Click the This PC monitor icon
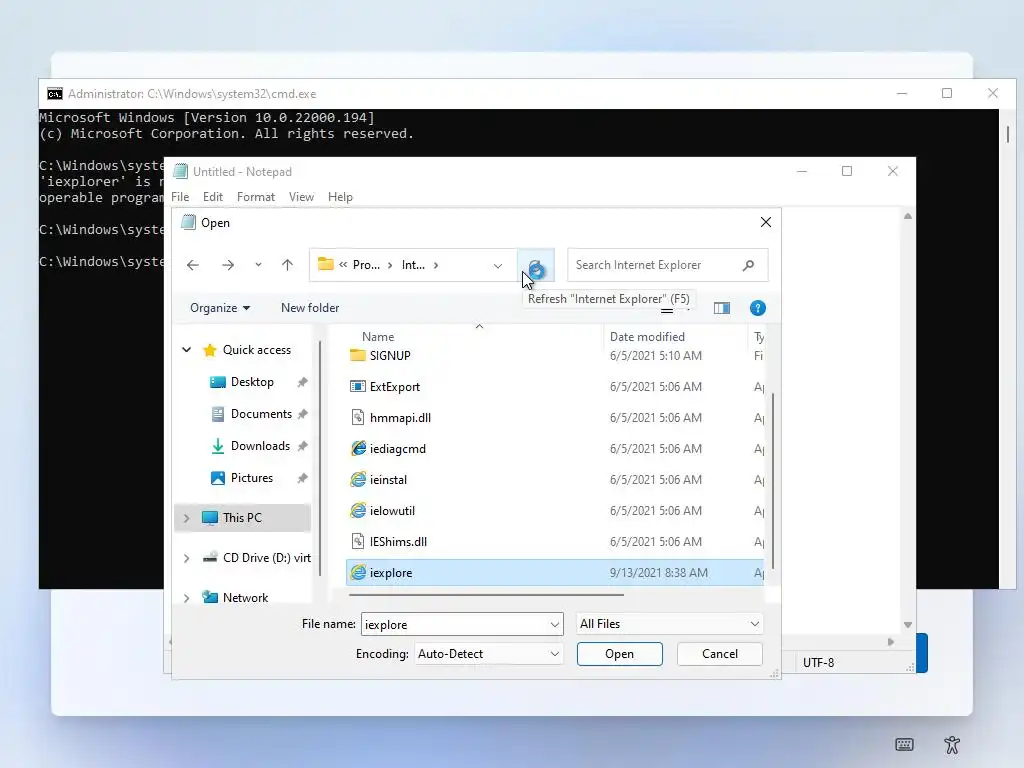The width and height of the screenshot is (1024, 768). pyautogui.click(x=210, y=518)
